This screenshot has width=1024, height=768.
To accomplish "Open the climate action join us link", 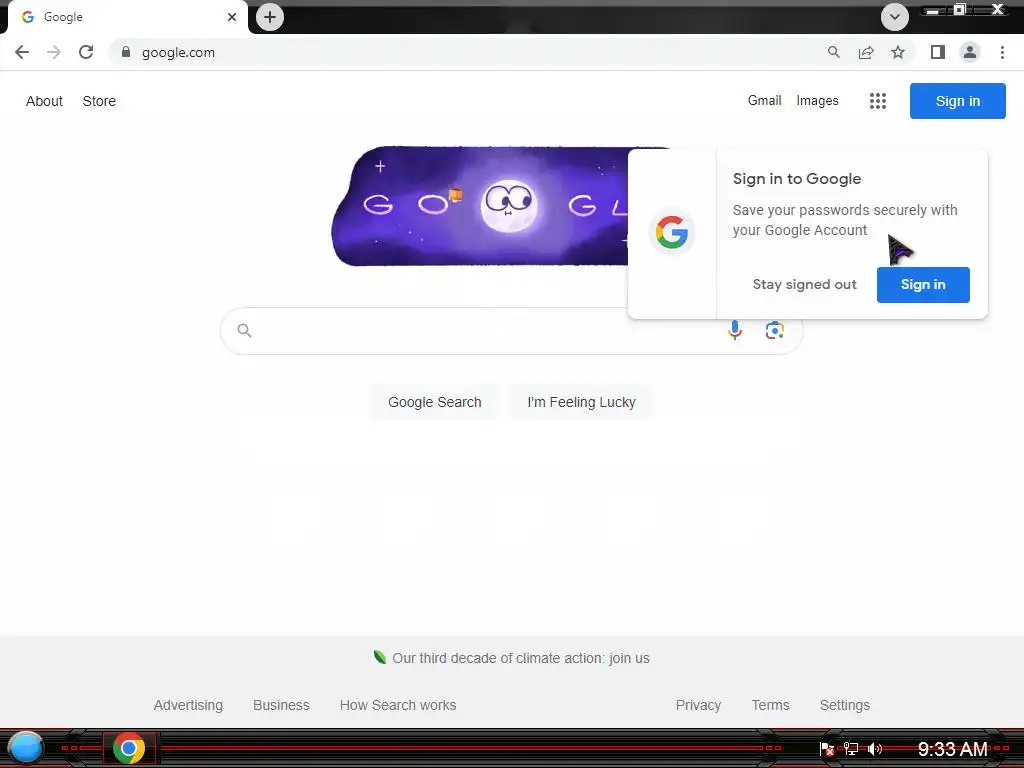I will (x=520, y=658).
